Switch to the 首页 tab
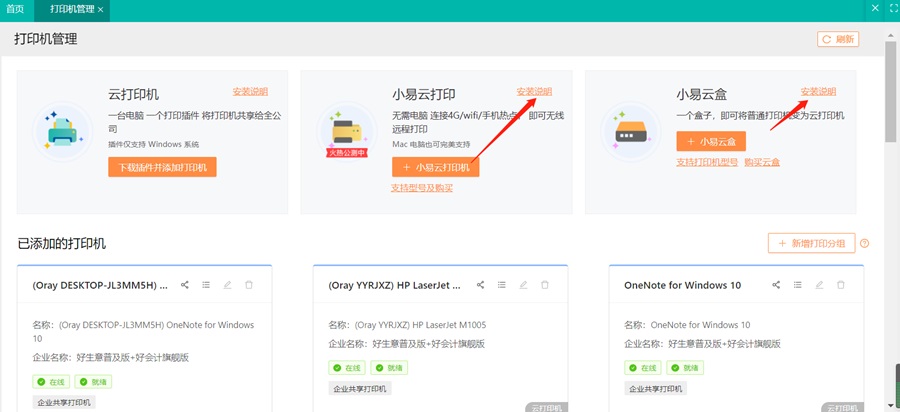 [15, 9]
